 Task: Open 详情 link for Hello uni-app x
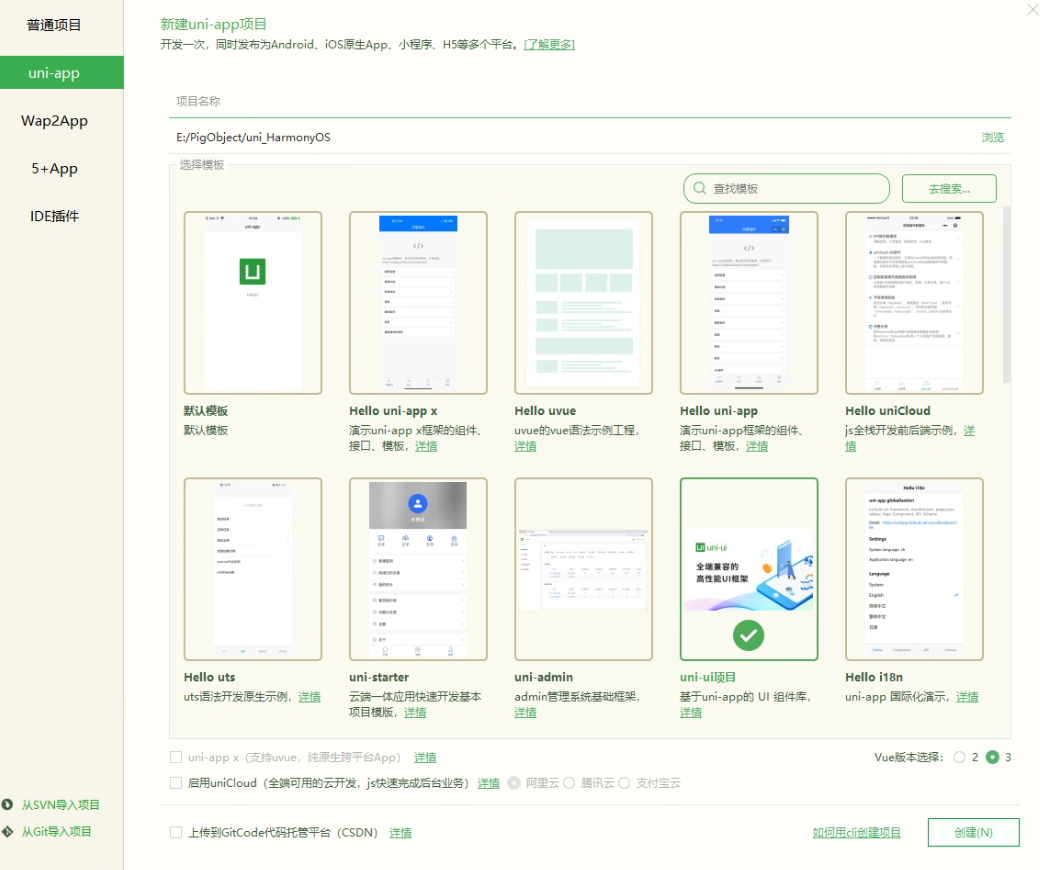click(426, 446)
